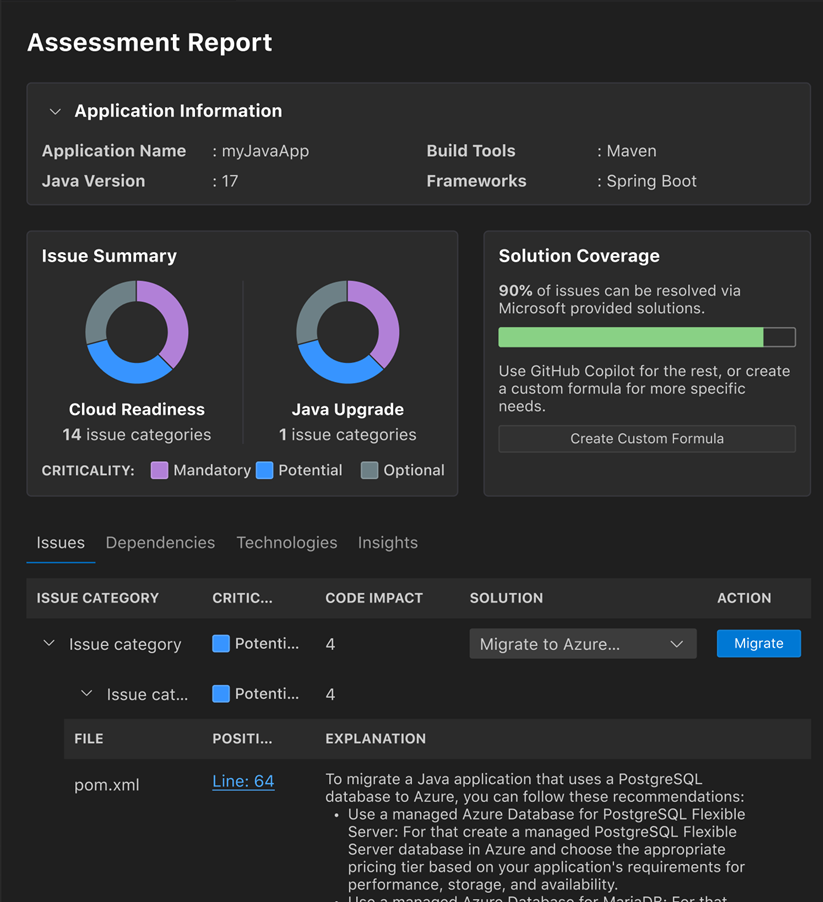This screenshot has width=823, height=902.
Task: Collapse the top-level Issue category row
Action: tap(48, 644)
